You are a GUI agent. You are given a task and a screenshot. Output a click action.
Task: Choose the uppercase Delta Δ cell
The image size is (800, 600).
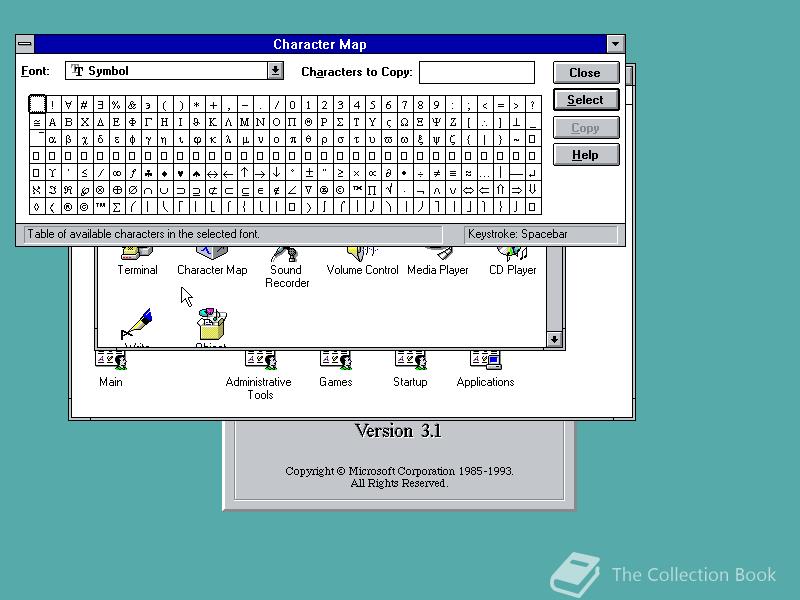101,121
